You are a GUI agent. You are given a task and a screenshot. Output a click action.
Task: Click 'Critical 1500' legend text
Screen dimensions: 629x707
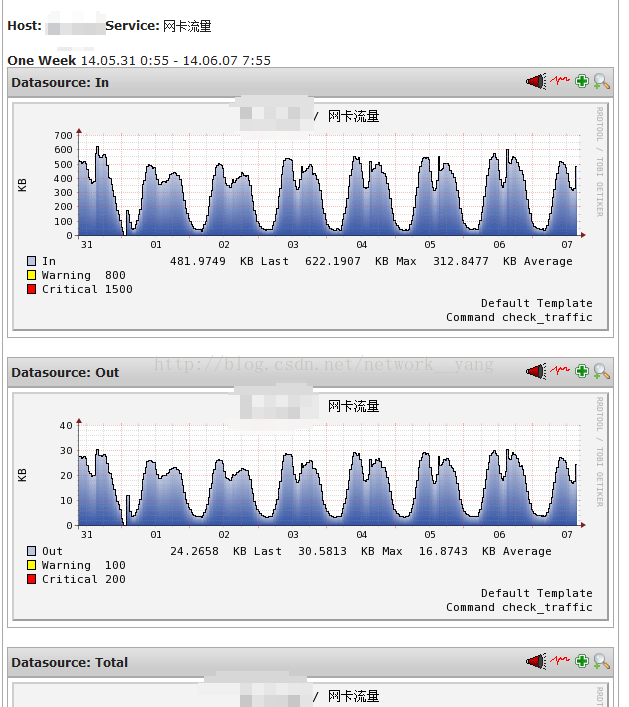(87, 289)
